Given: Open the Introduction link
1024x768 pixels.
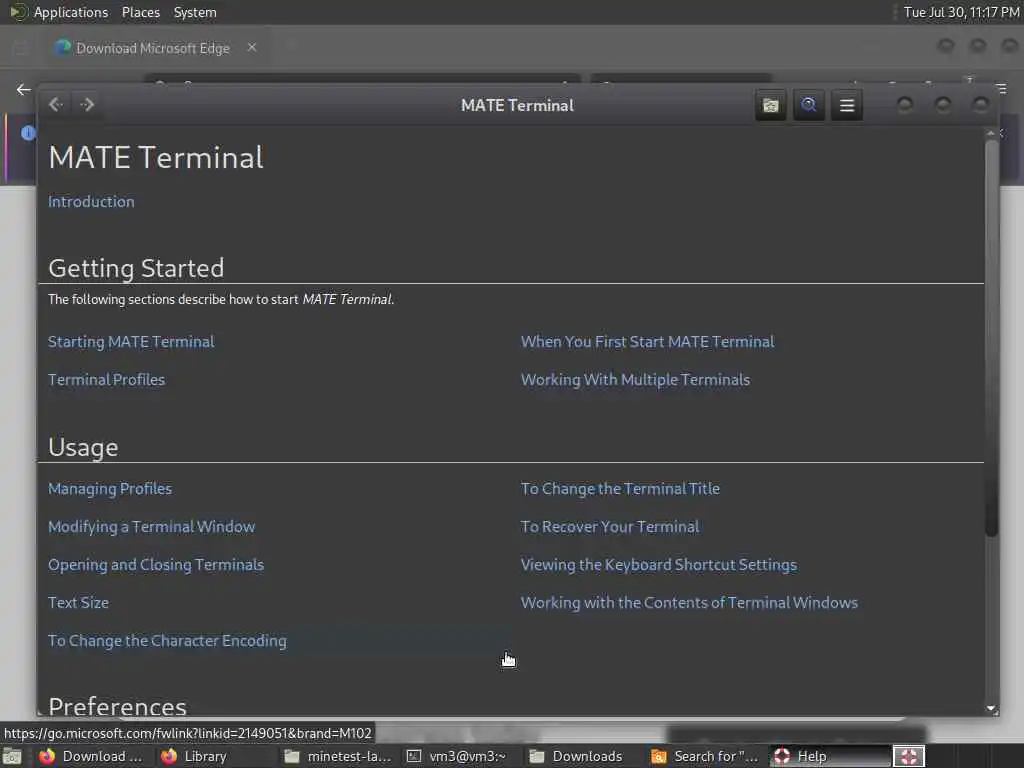Looking at the screenshot, I should pos(91,202).
